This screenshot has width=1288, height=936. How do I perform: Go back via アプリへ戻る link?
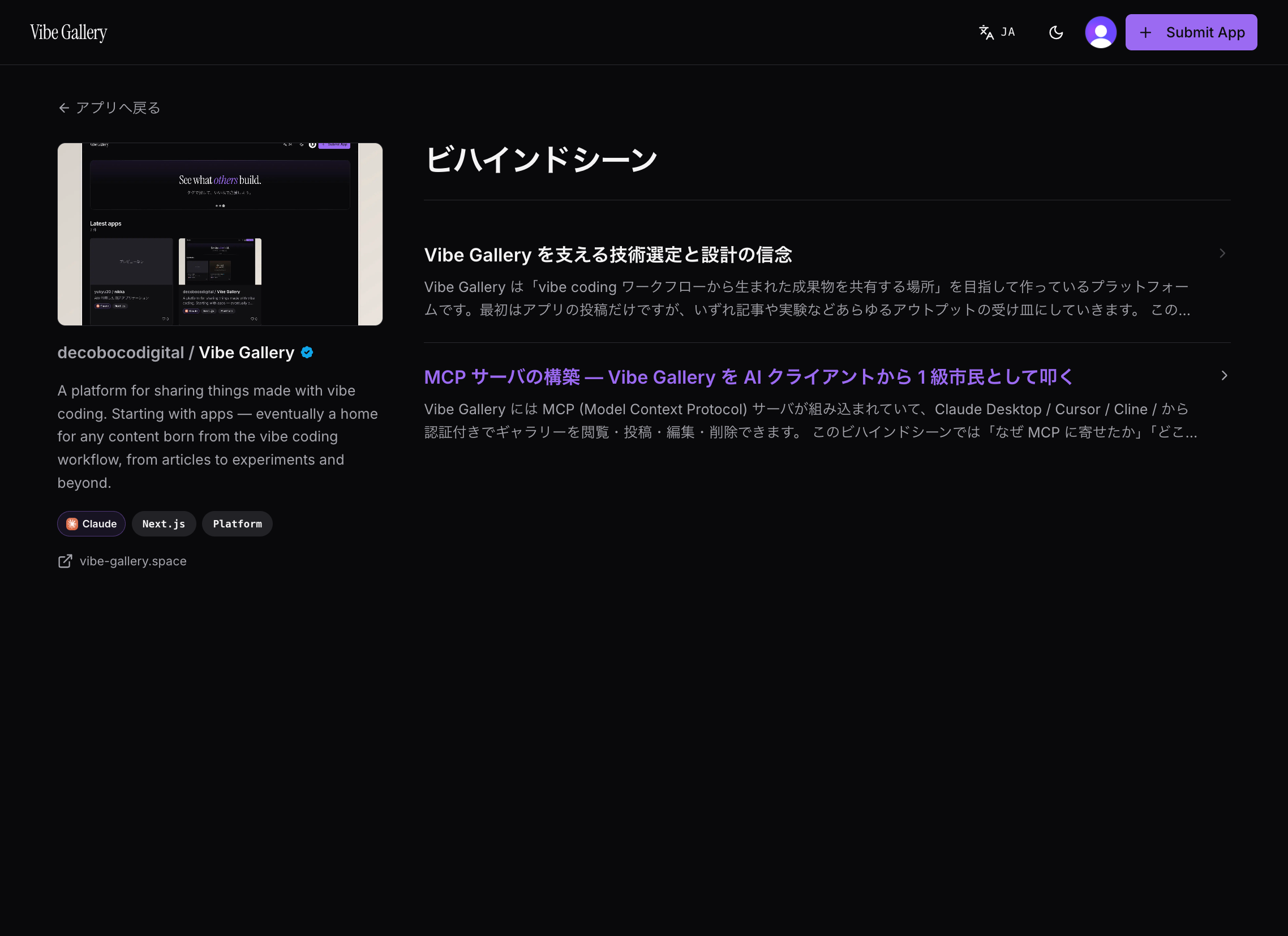point(110,108)
